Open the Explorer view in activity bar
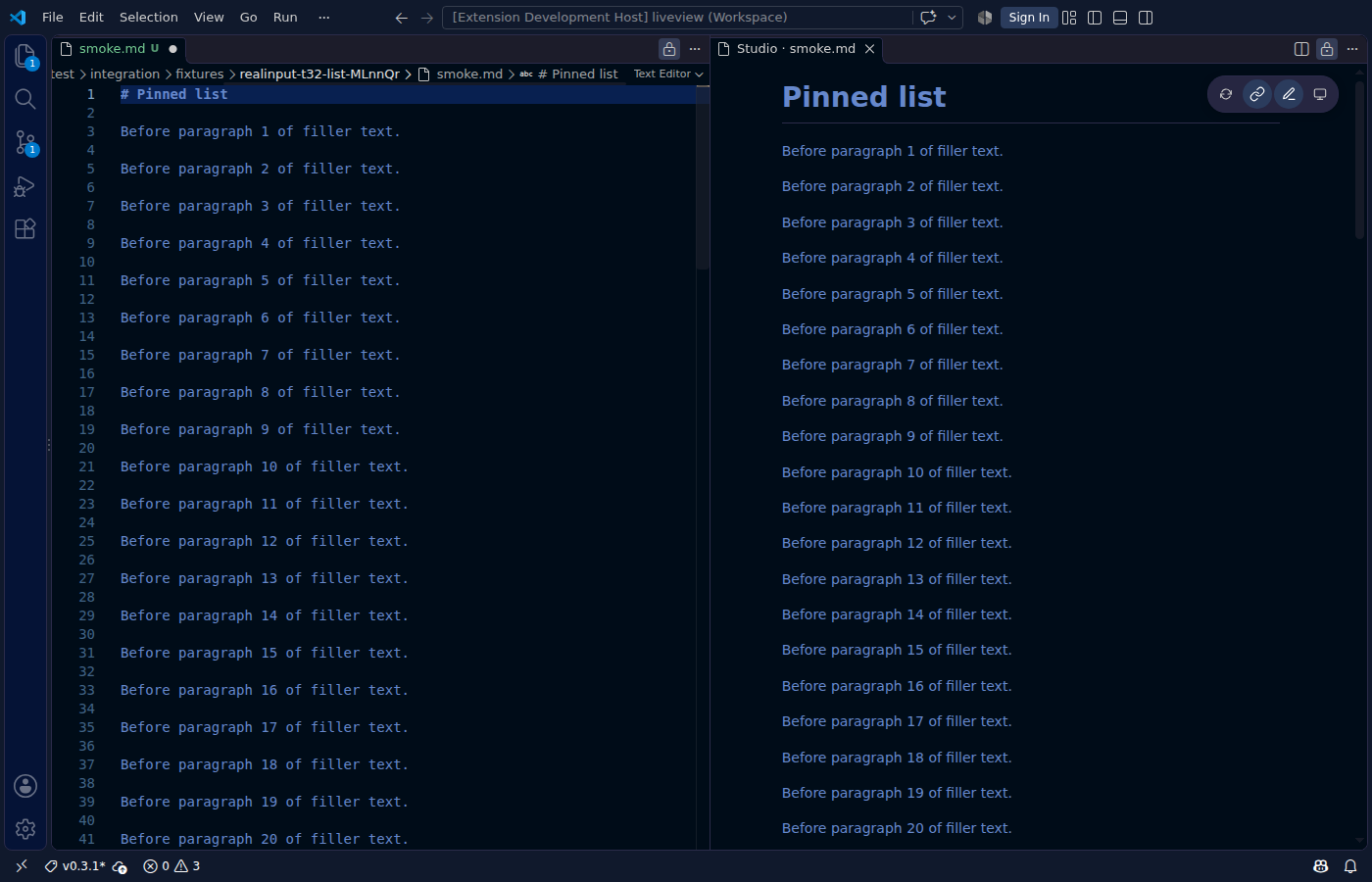This screenshot has height=882, width=1372. [x=25, y=56]
